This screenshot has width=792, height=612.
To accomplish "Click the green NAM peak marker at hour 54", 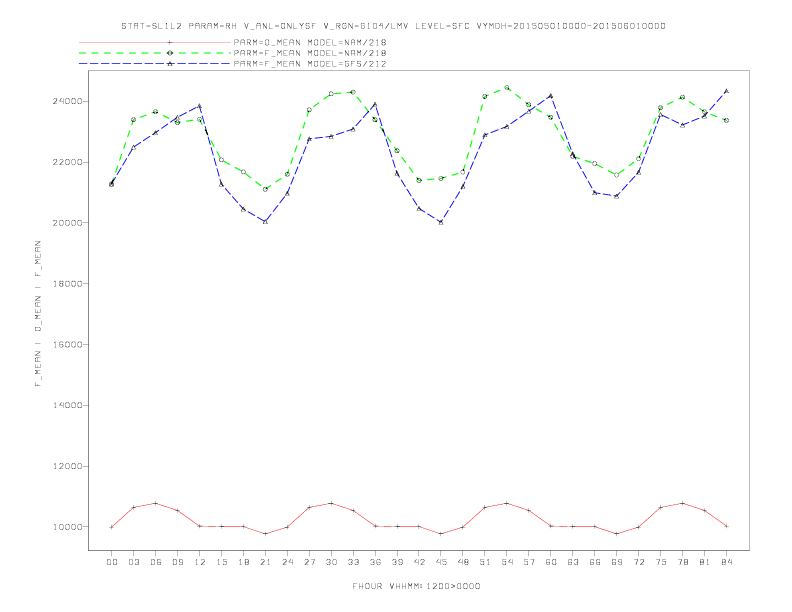I will (507, 87).
